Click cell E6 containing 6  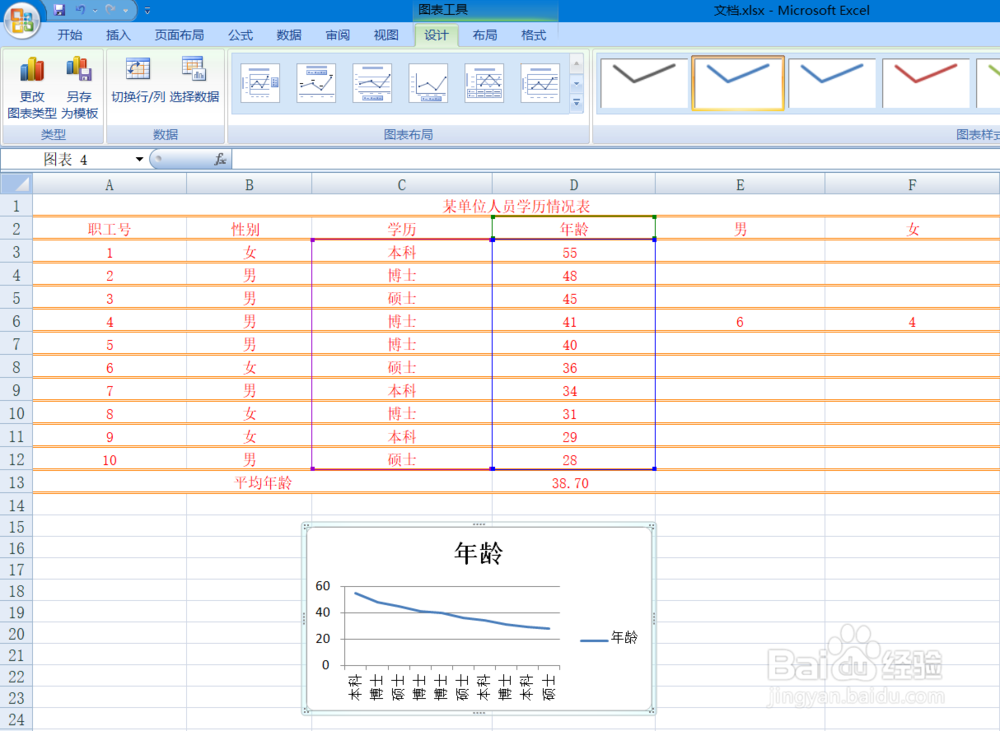coord(740,321)
